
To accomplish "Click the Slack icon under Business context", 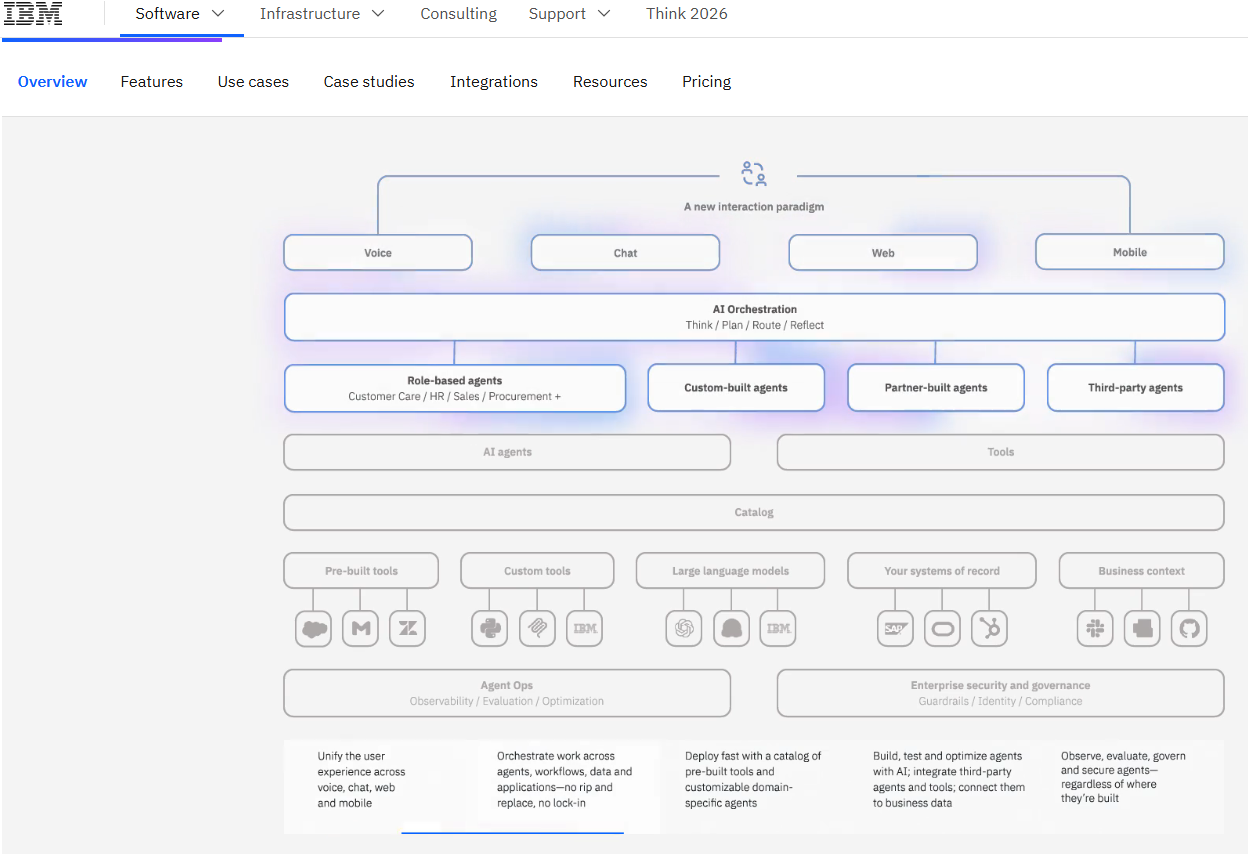I will tap(1095, 628).
